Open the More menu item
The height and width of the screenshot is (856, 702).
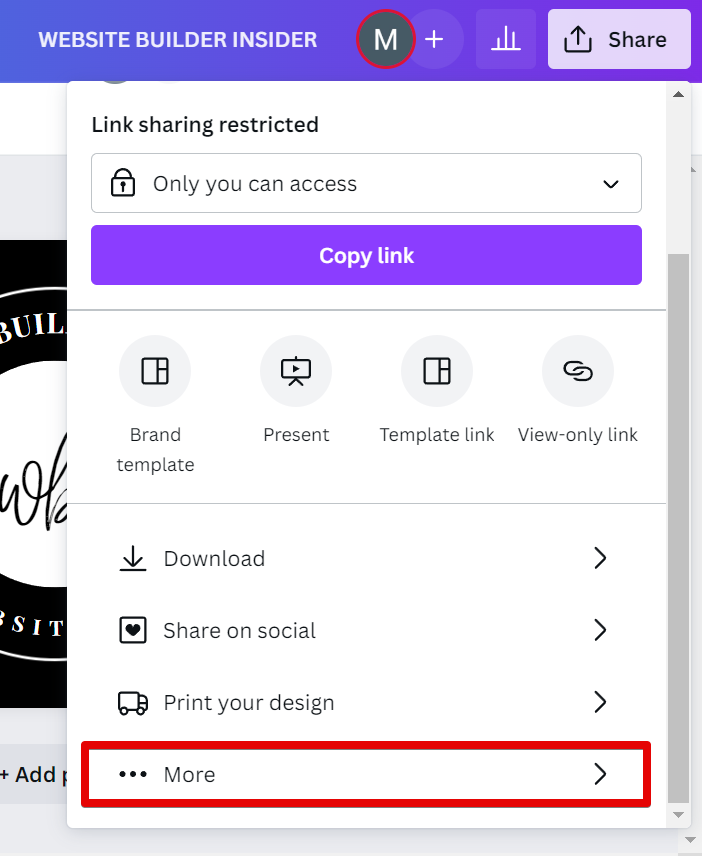pos(366,775)
